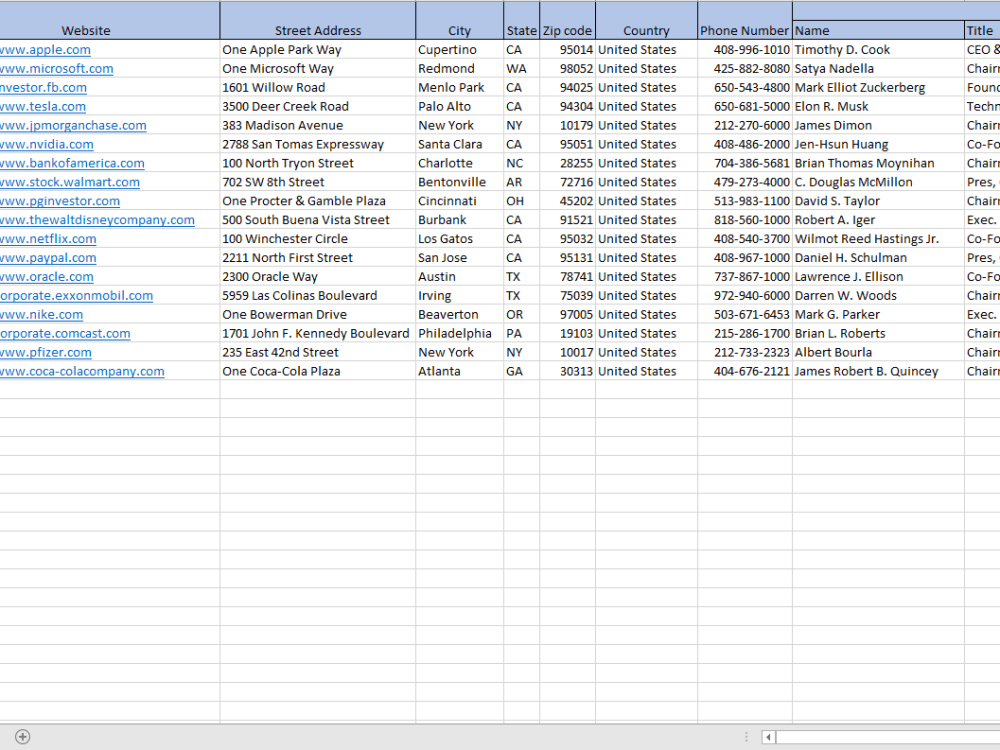Select the Elon R. Musk cell
The image size is (1000, 750).
point(878,107)
